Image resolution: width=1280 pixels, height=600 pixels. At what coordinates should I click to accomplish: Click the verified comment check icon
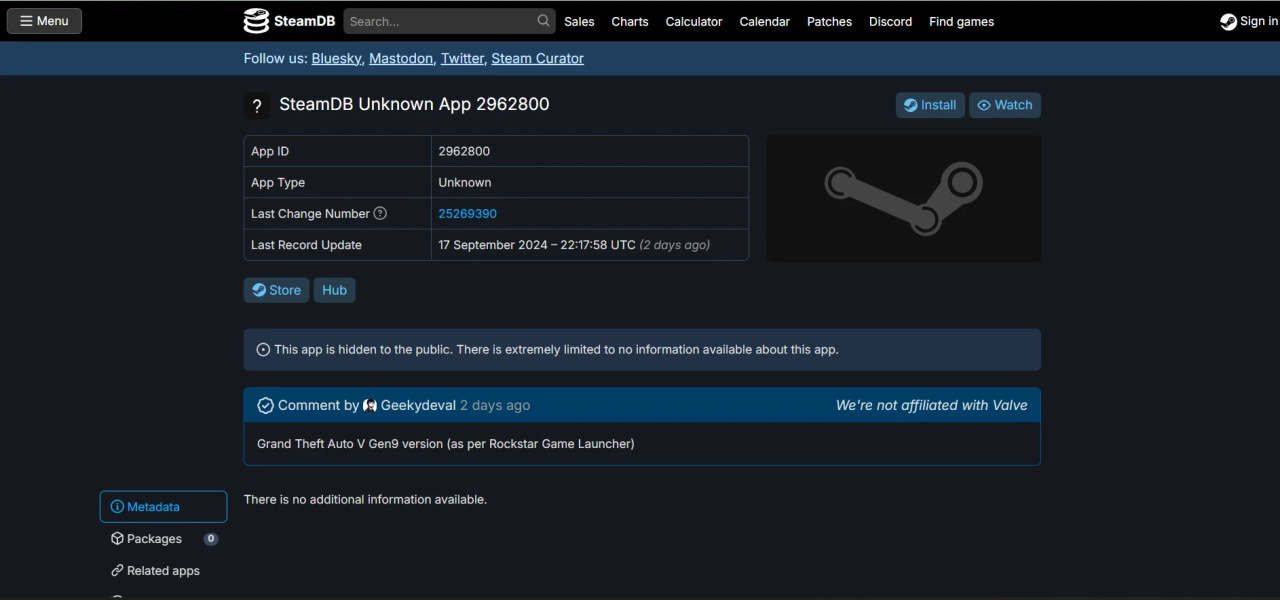click(x=265, y=405)
